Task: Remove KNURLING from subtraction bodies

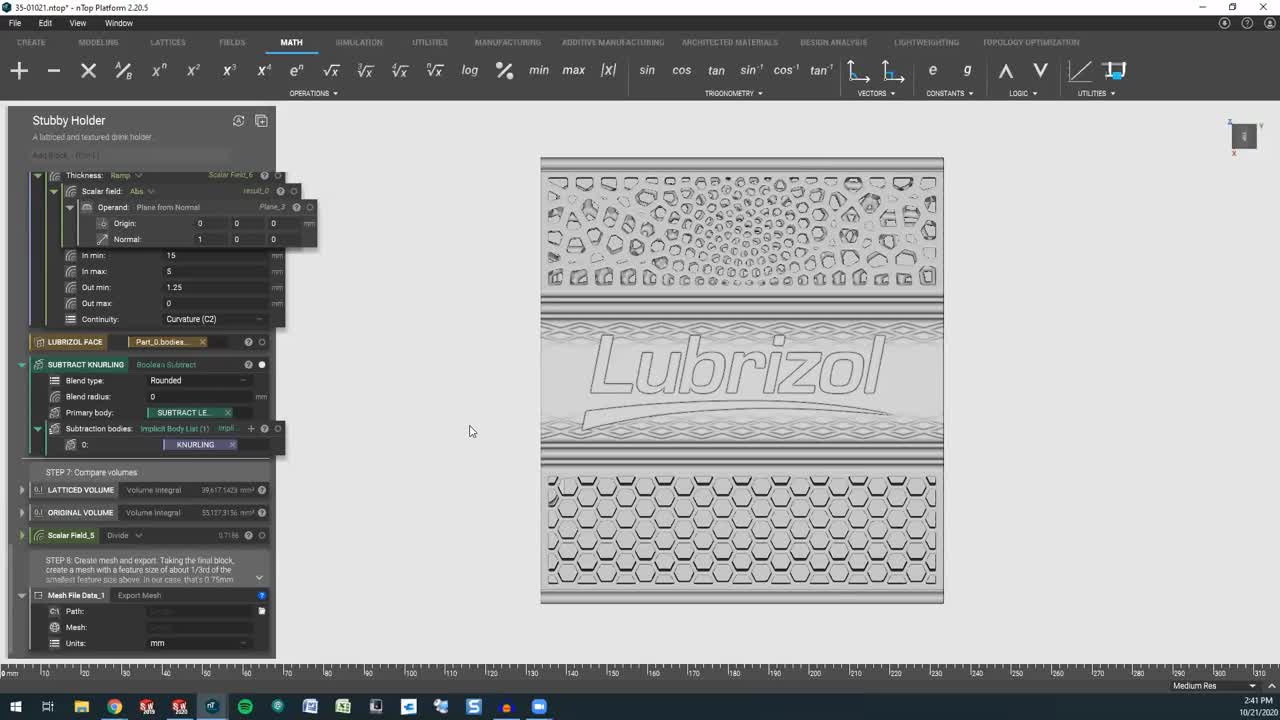Action: click(x=232, y=445)
